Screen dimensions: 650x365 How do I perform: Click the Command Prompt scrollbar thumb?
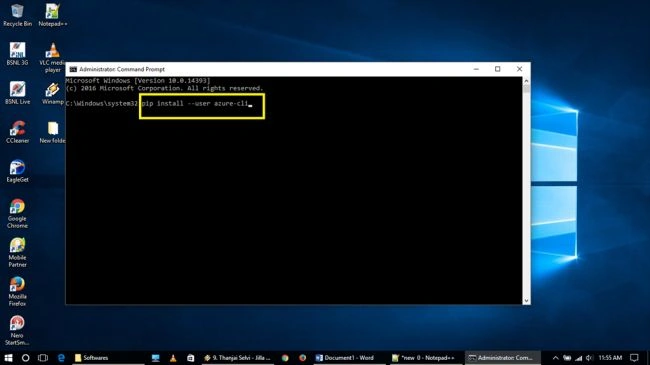[526, 90]
